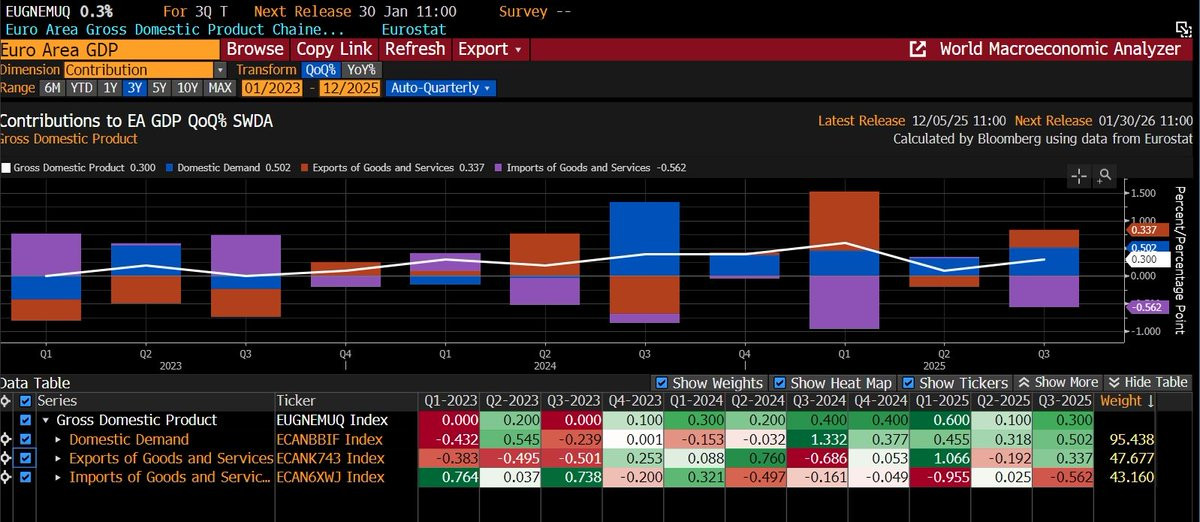This screenshot has width=1200, height=522.
Task: Edit the end date field 12/2025
Action: coord(352,88)
